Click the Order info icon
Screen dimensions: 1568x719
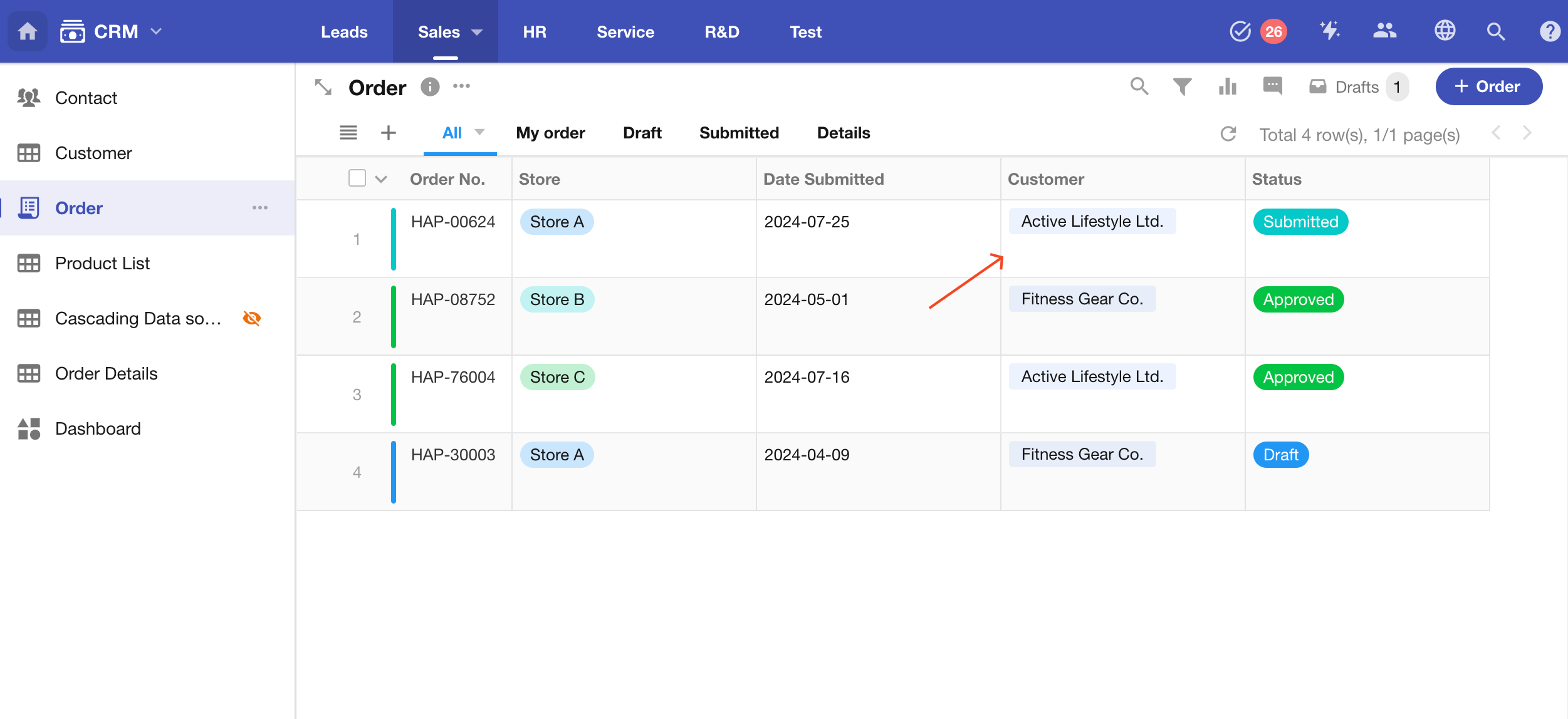[430, 86]
